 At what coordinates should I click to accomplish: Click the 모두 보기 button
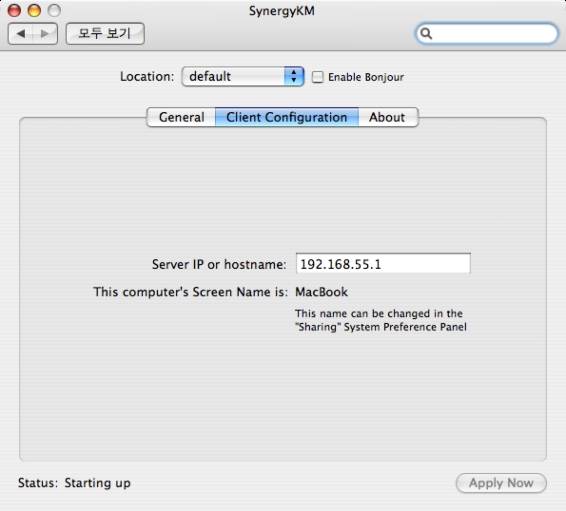105,34
